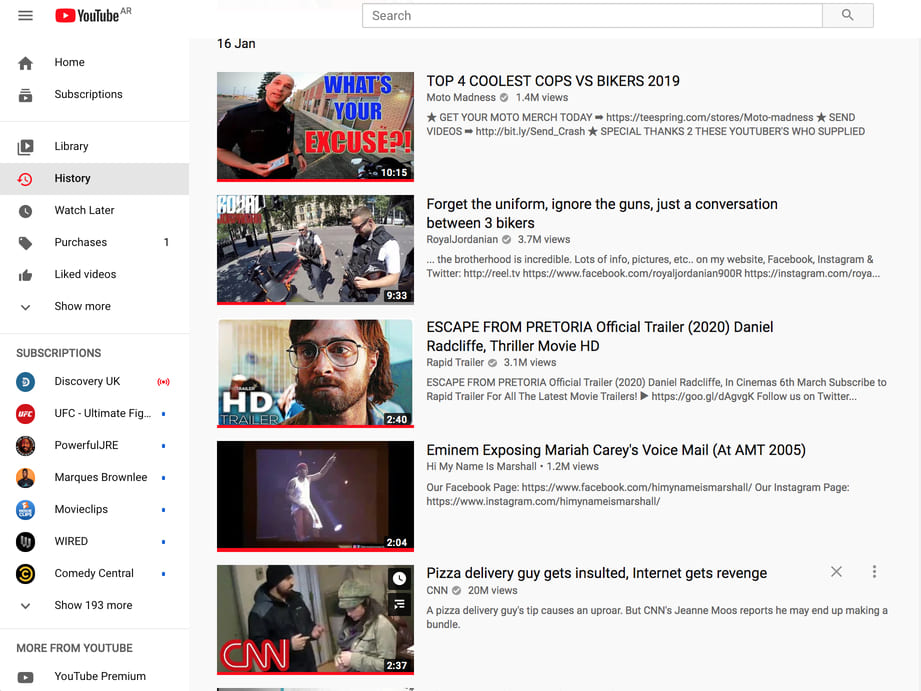921x691 pixels.
Task: Click the Library icon in sidebar
Action: click(25, 147)
